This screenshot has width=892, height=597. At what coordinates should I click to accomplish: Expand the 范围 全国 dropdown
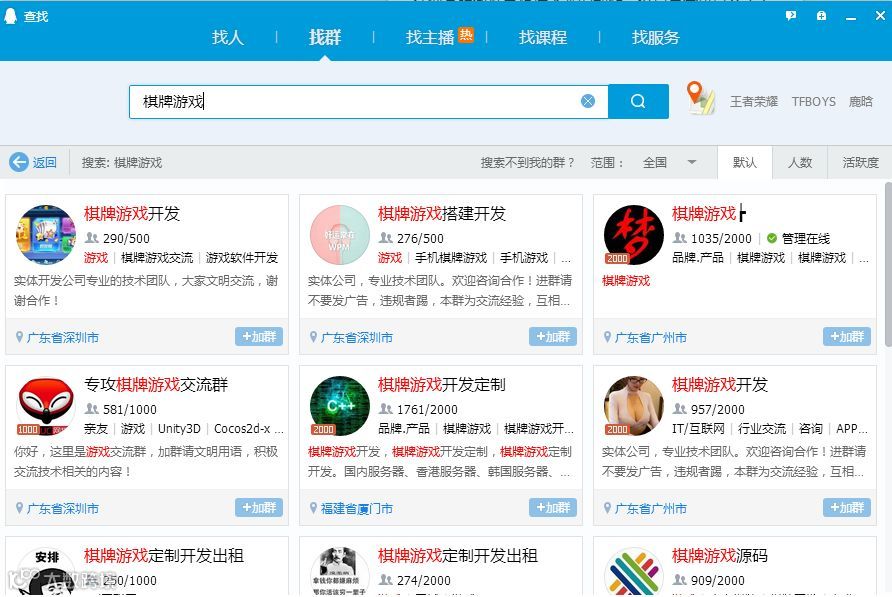point(669,163)
